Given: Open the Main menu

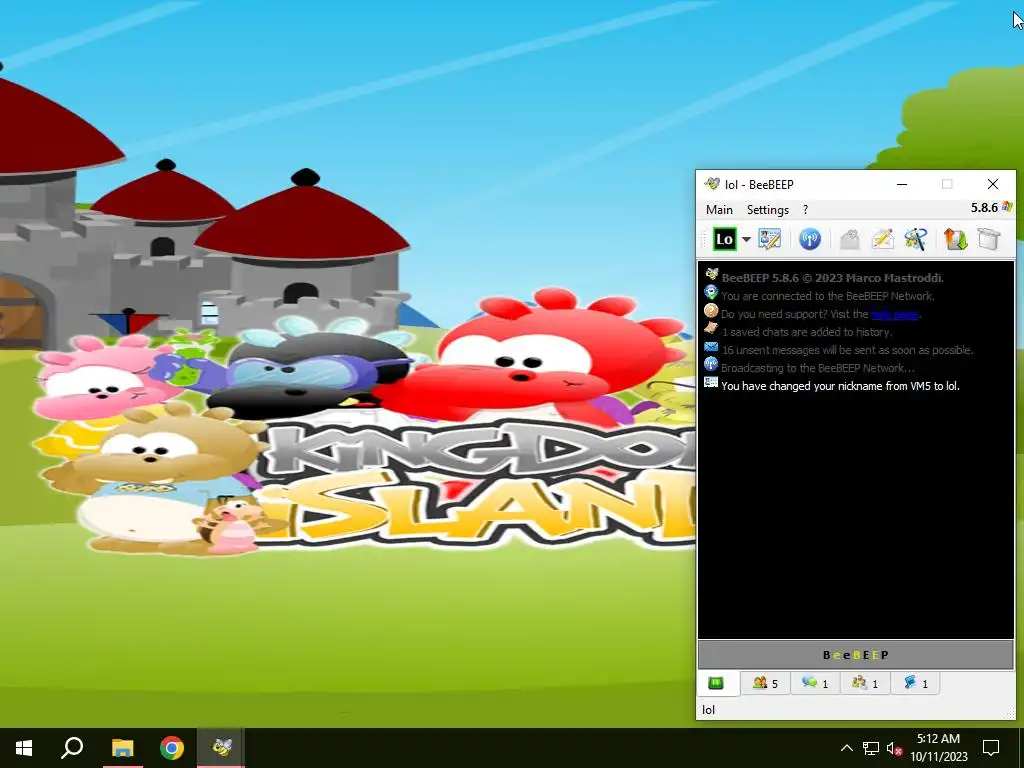Looking at the screenshot, I should tap(719, 210).
